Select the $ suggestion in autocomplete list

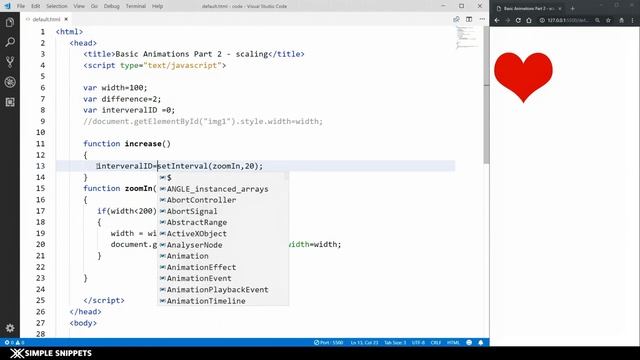223,178
